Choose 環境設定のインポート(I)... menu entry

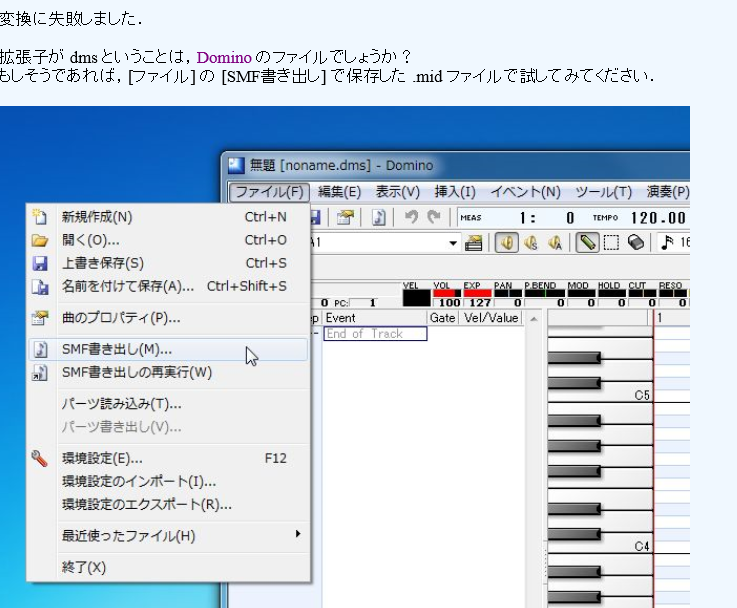tap(168, 482)
